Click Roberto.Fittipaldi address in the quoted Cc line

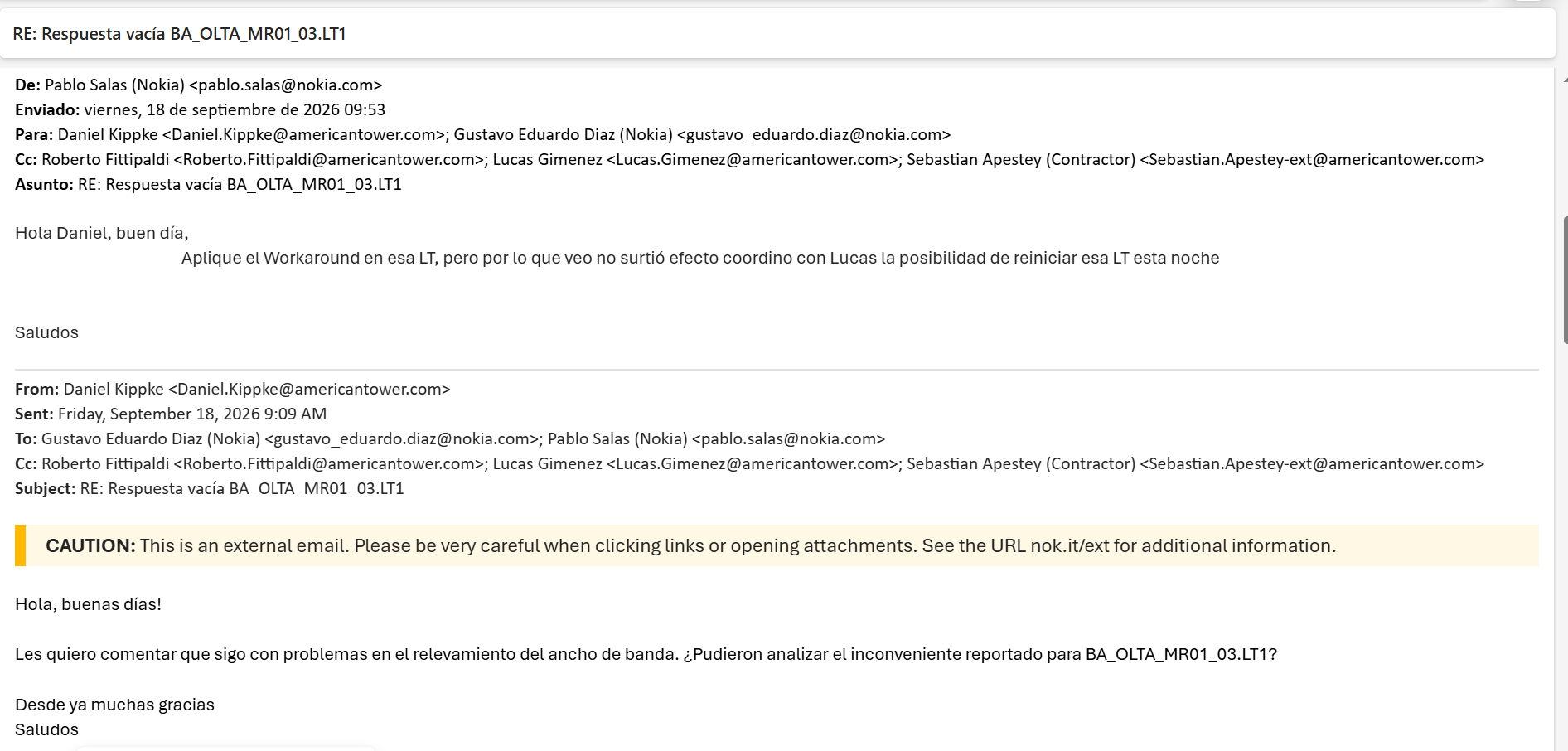pyautogui.click(x=330, y=463)
